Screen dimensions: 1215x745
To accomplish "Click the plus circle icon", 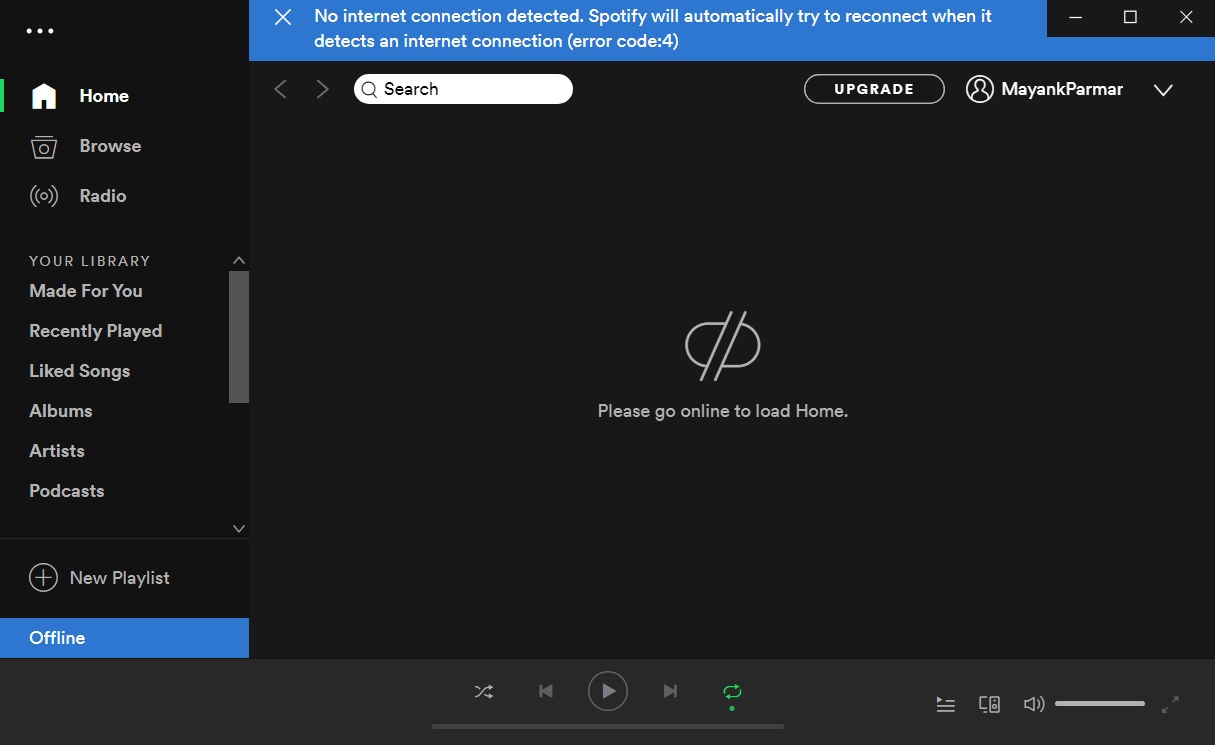I will (x=43, y=578).
